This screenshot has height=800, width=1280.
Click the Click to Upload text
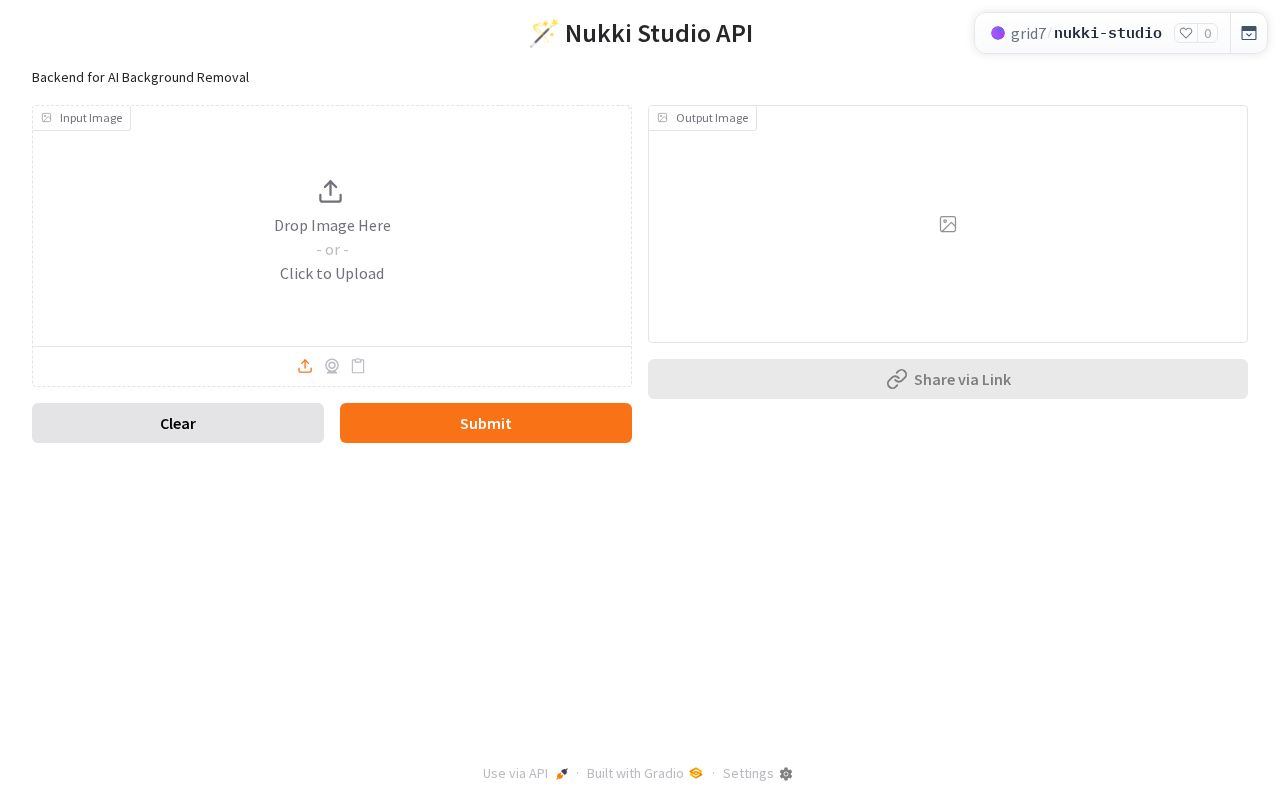pyautogui.click(x=332, y=273)
